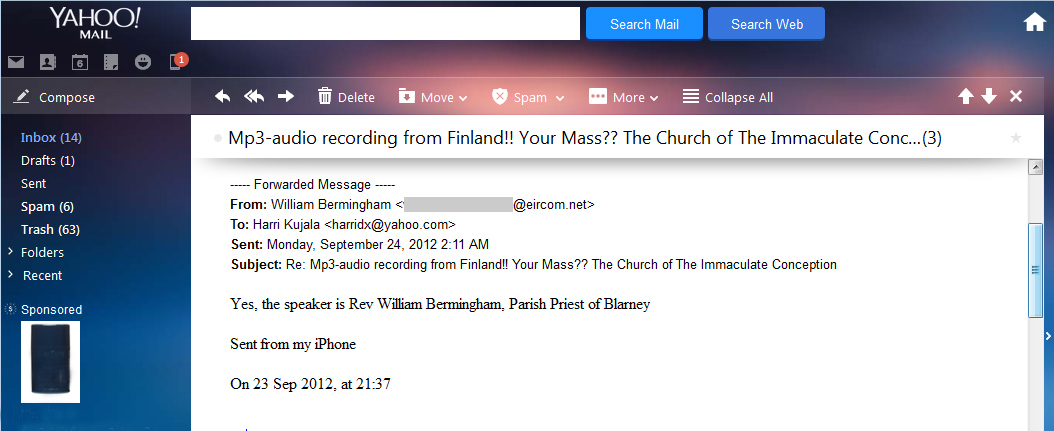Screen dimensions: 1054x431
Task: Click the Reply All double-arrow icon
Action: (x=254, y=97)
